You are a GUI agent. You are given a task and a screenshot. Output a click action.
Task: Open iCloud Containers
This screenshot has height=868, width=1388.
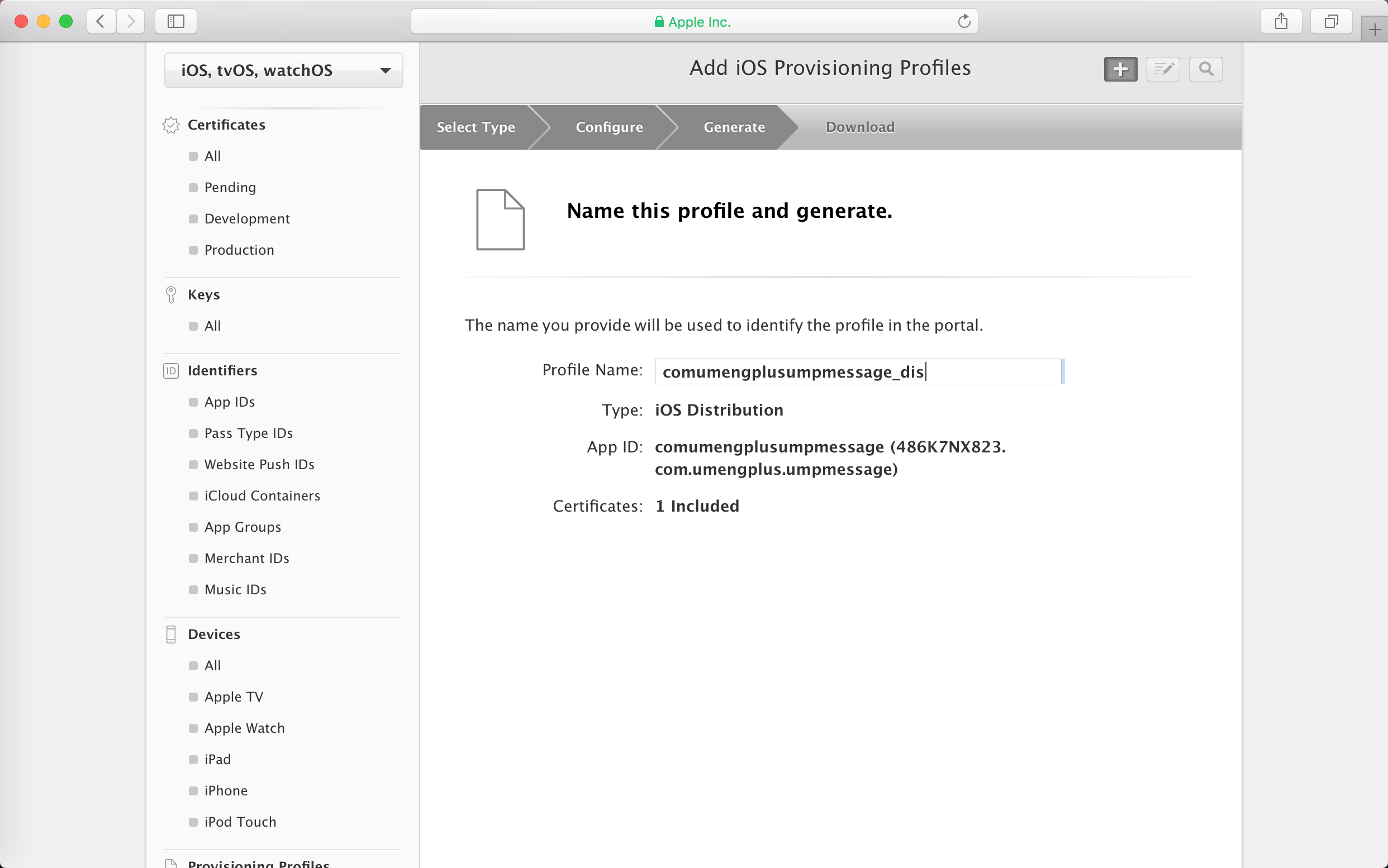[263, 496]
